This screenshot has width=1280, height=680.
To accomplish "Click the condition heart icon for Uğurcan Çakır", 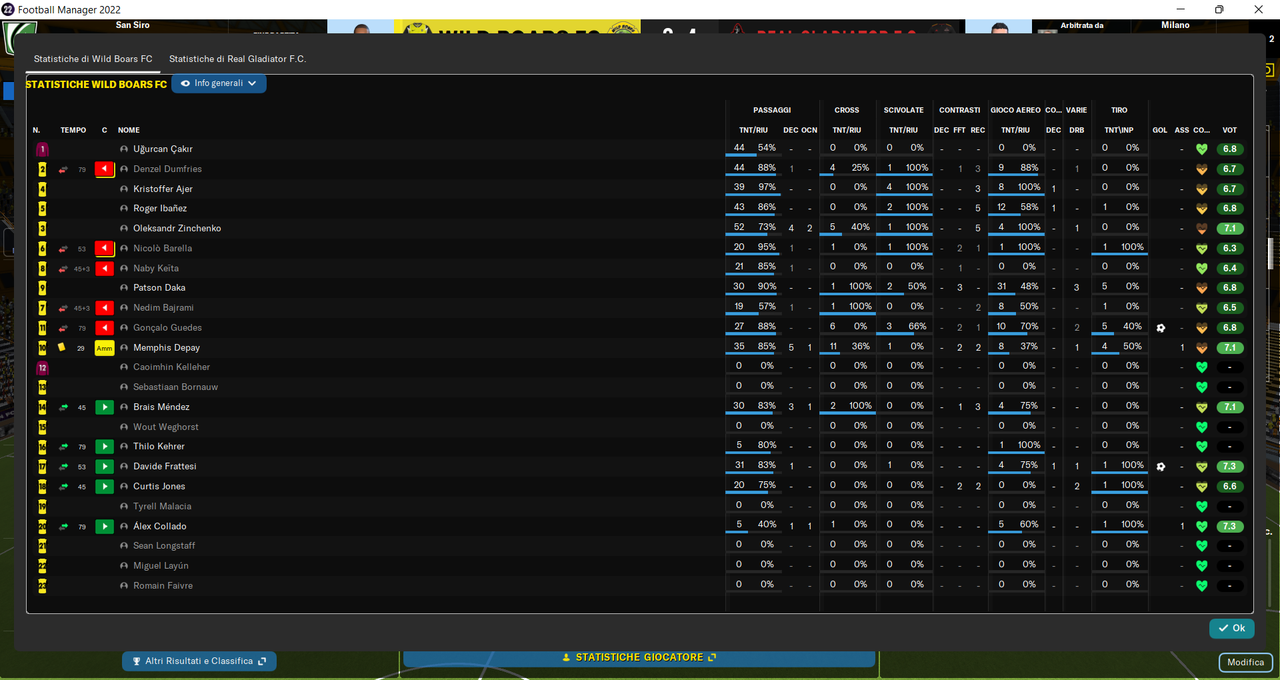I will (x=1201, y=149).
